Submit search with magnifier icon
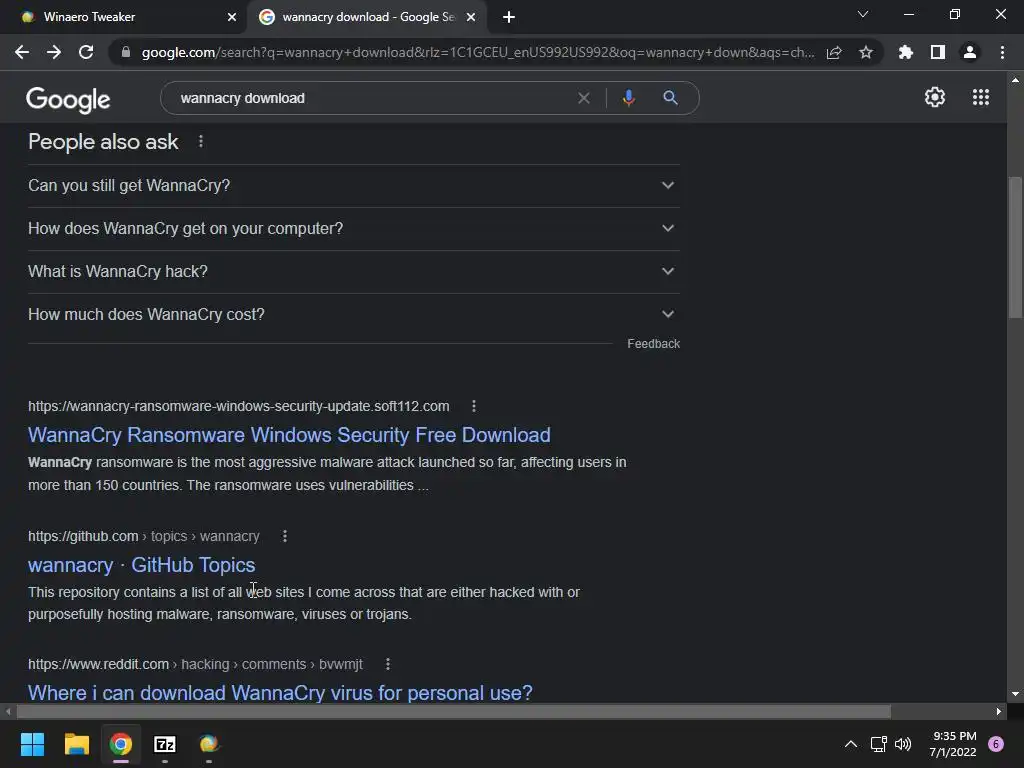 [x=670, y=98]
